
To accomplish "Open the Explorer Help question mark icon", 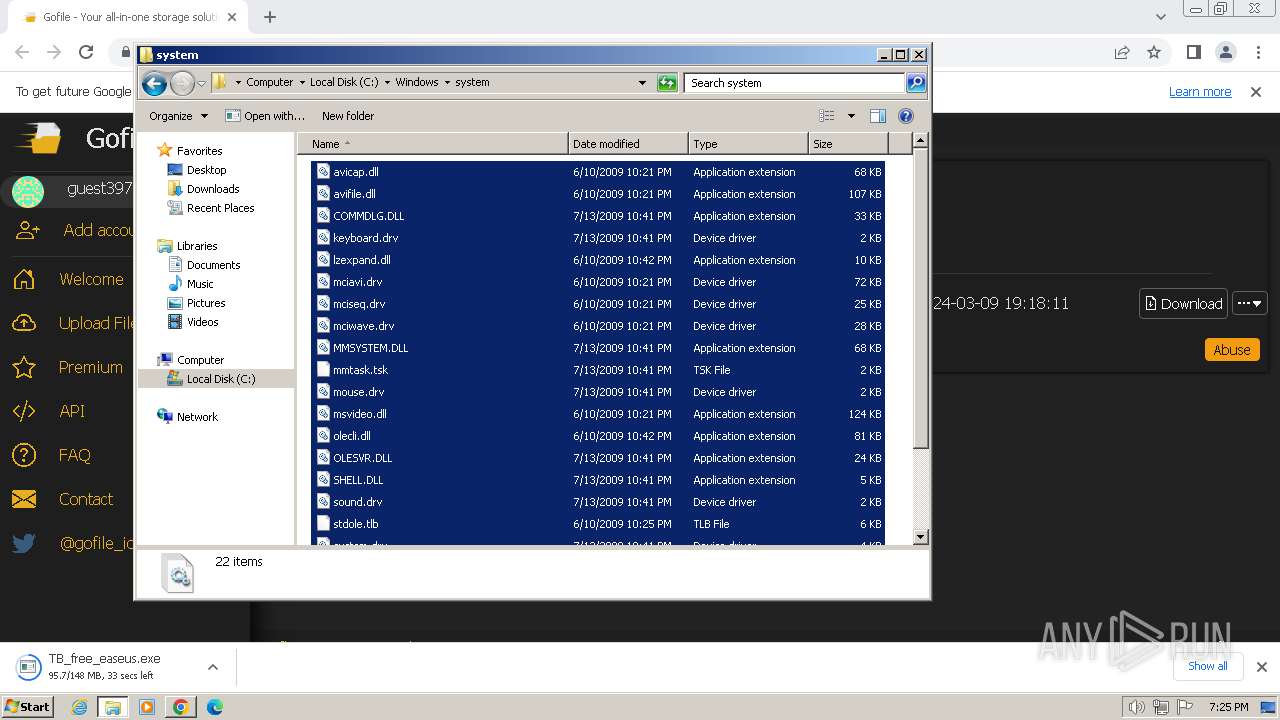I will pyautogui.click(x=906, y=116).
